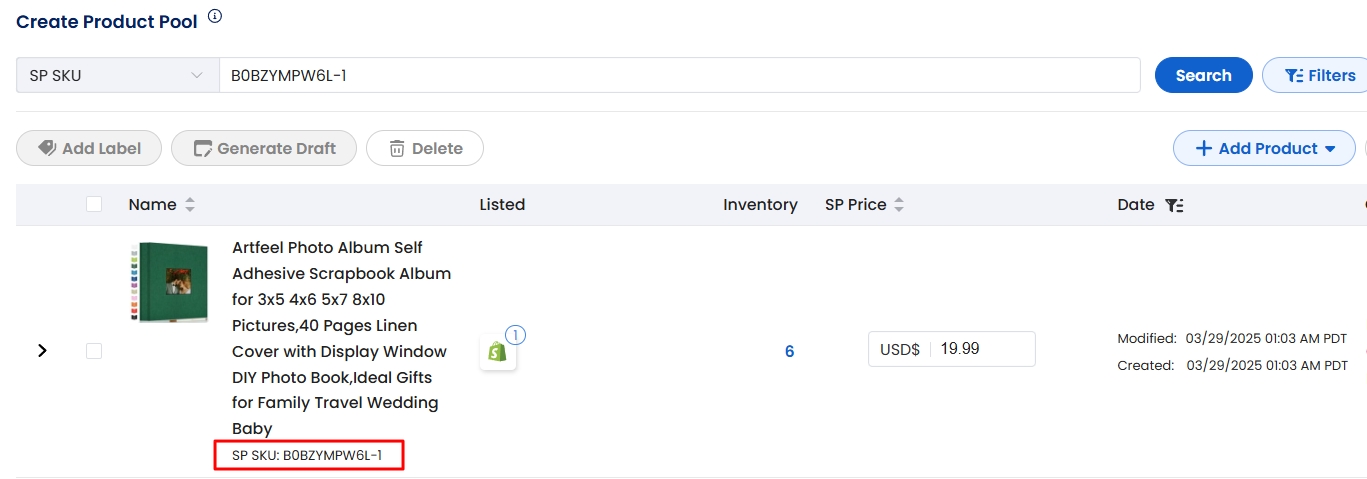Tick the select-all checkbox in the table header
1367x479 pixels.
tap(94, 204)
